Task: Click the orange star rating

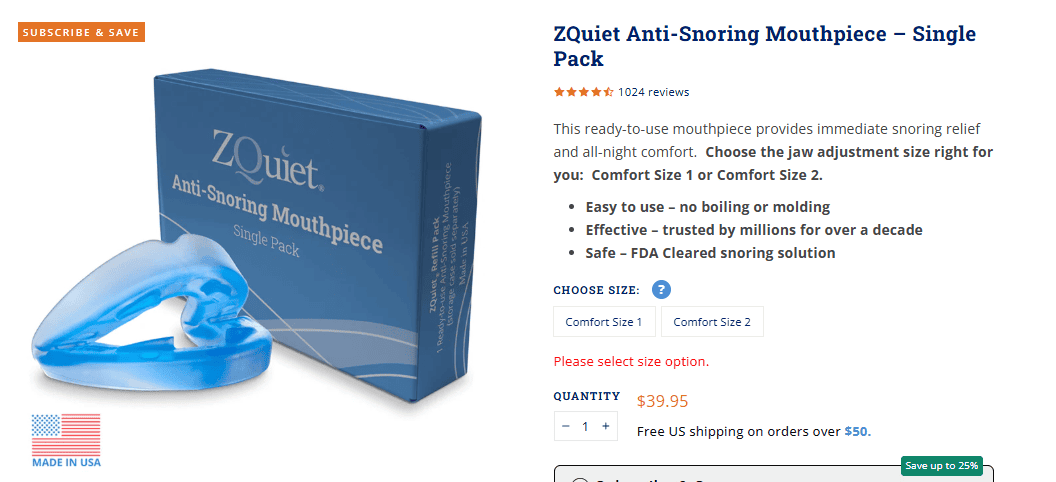Action: [x=583, y=92]
